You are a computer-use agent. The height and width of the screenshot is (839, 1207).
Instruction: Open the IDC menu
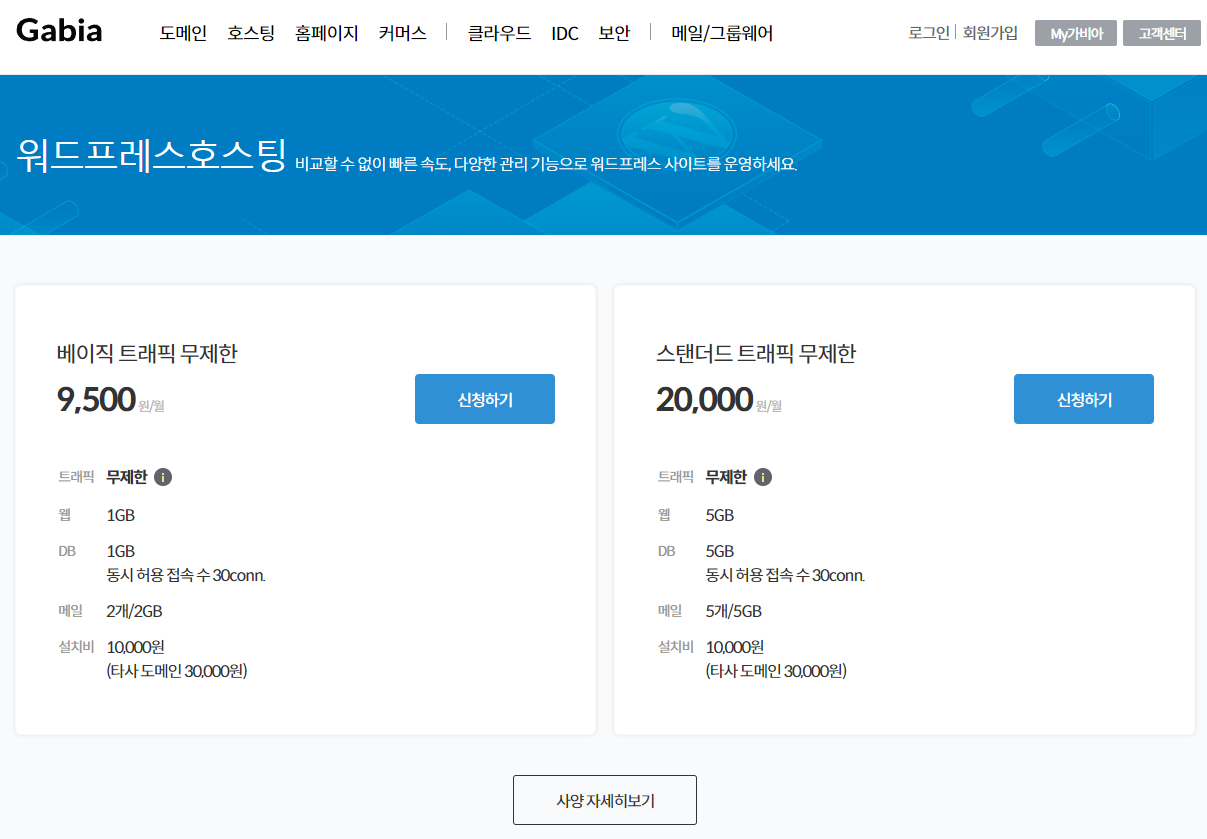point(565,32)
